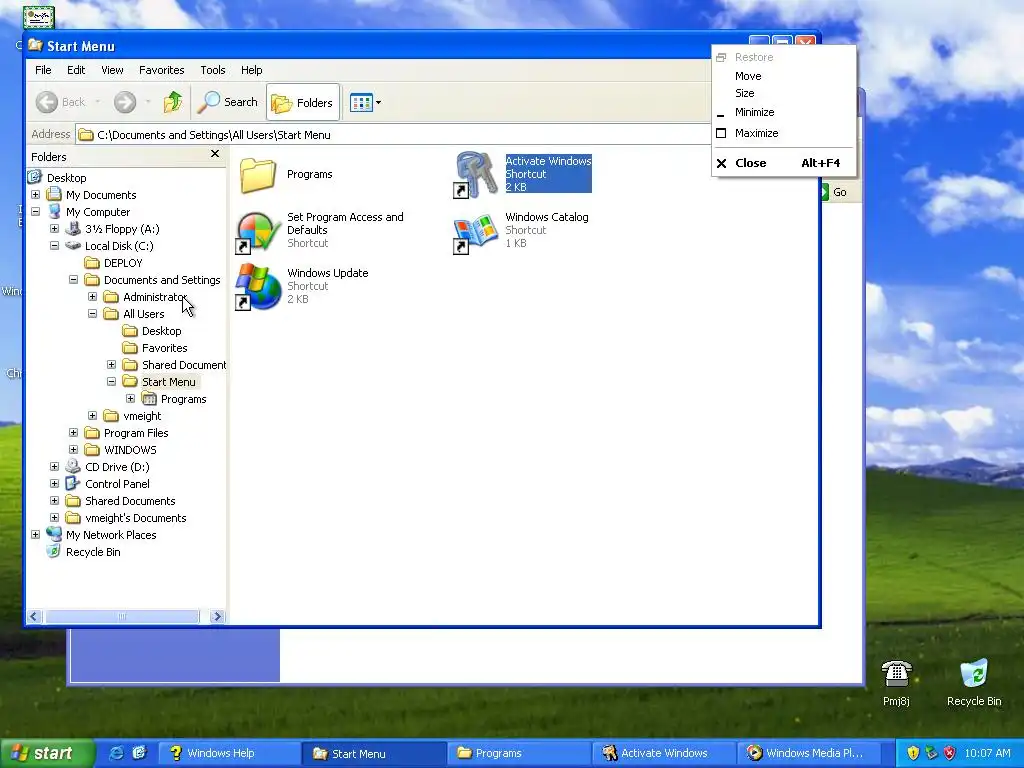1024x768 pixels.
Task: Open the Programs folder in file pane
Action: tap(257, 174)
